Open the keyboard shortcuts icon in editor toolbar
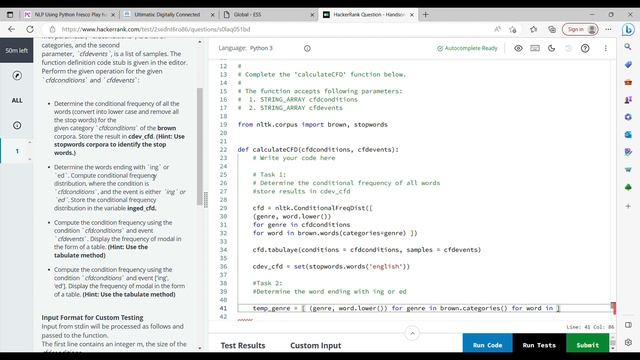 coord(535,48)
